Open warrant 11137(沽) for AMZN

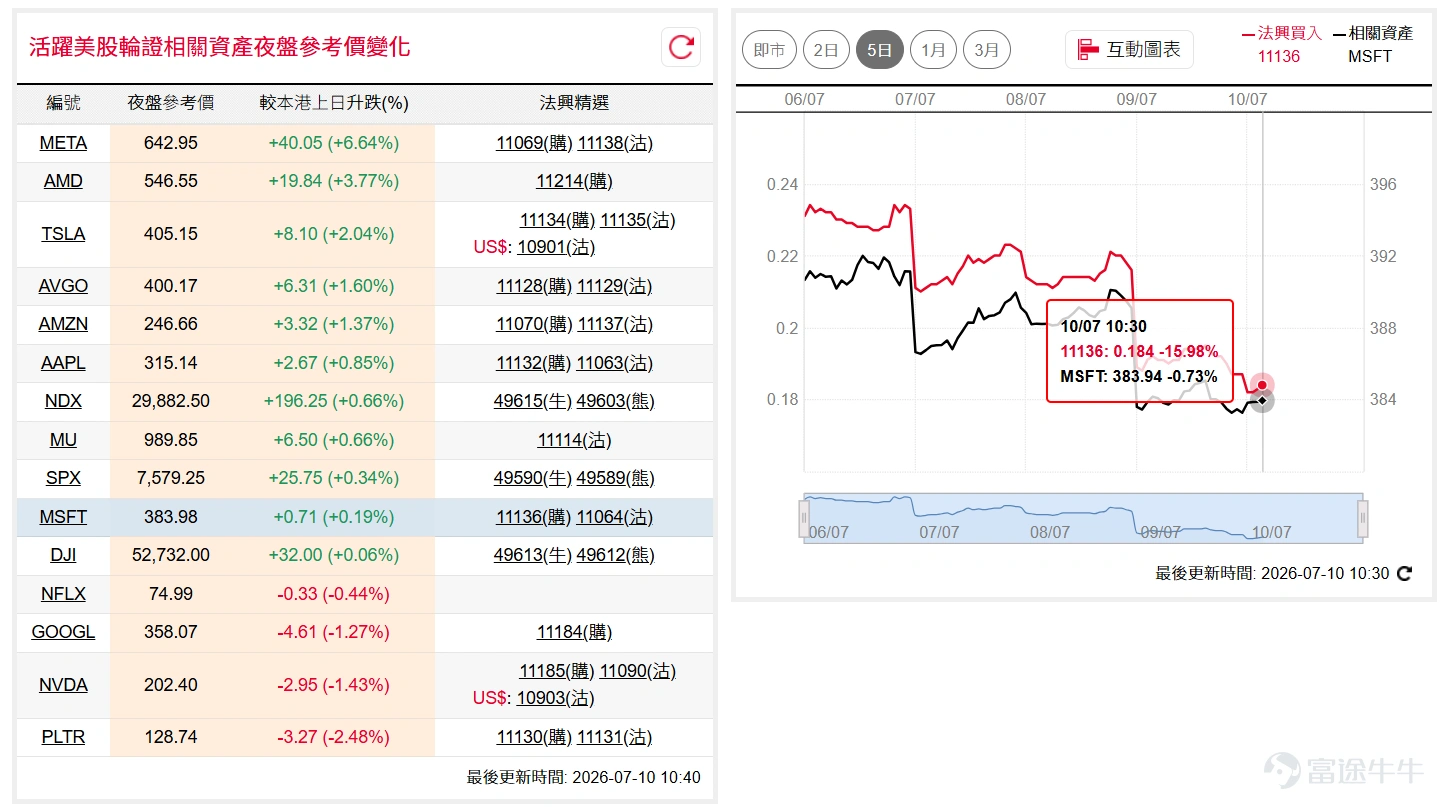[x=615, y=324]
